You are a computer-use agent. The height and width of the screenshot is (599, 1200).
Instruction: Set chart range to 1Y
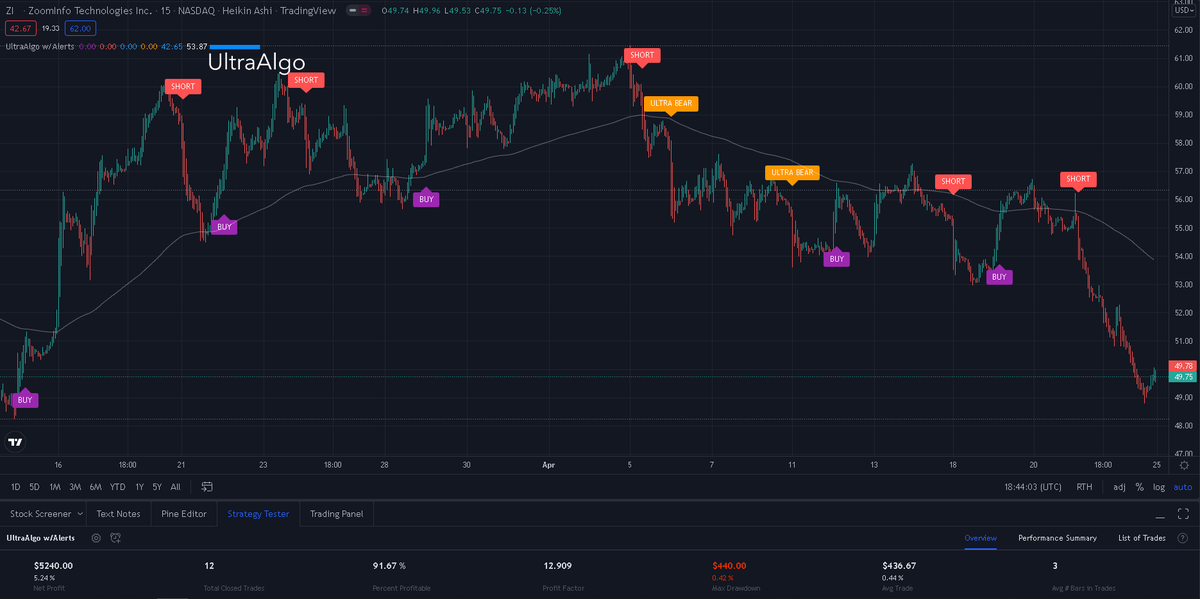point(139,487)
